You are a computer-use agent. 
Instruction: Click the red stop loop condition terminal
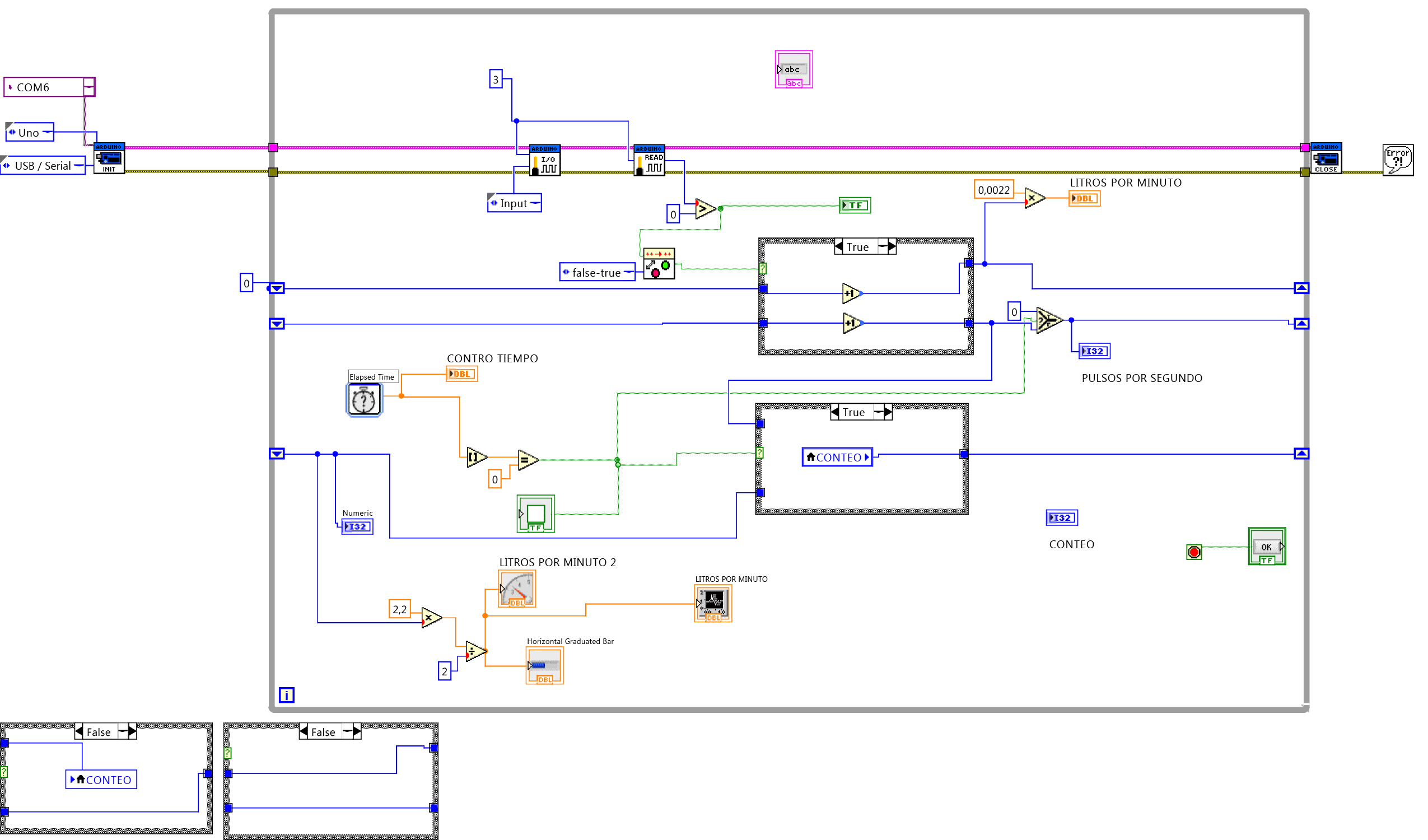pos(1194,553)
